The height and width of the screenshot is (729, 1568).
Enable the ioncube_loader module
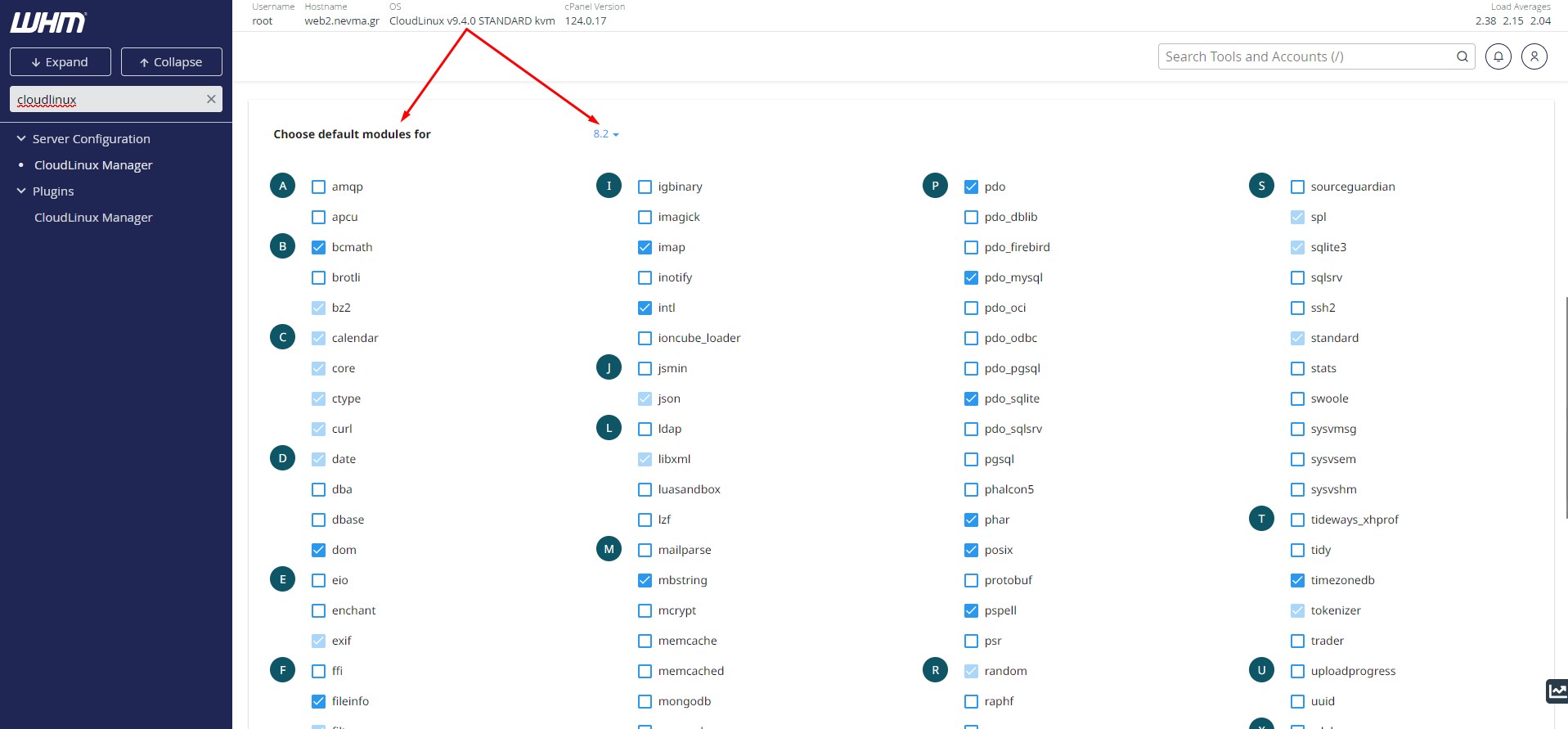click(x=645, y=338)
